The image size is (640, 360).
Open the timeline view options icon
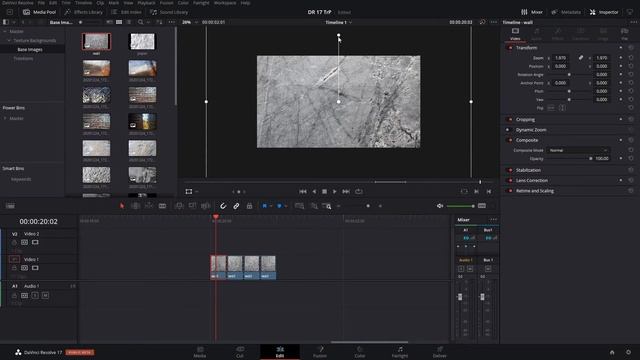(x=10, y=206)
